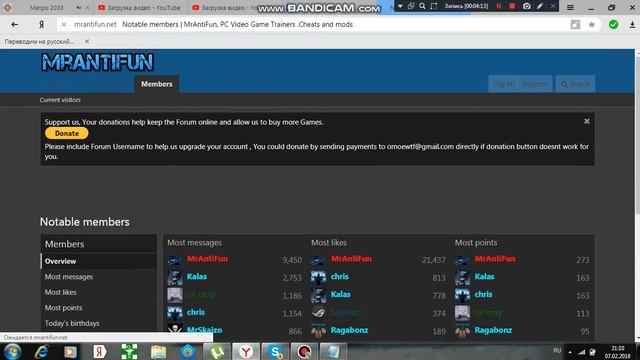Open the Current visitors link
640x360 pixels.
click(x=60, y=100)
